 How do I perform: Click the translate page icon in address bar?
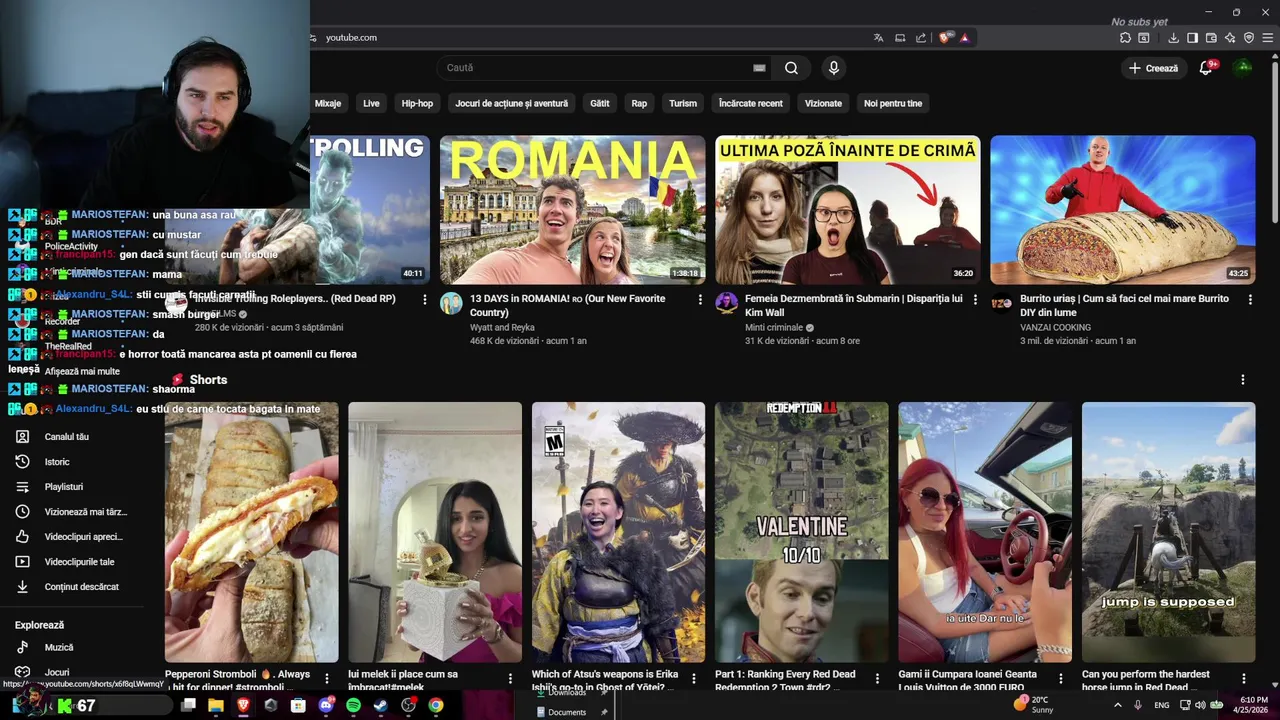tap(878, 38)
